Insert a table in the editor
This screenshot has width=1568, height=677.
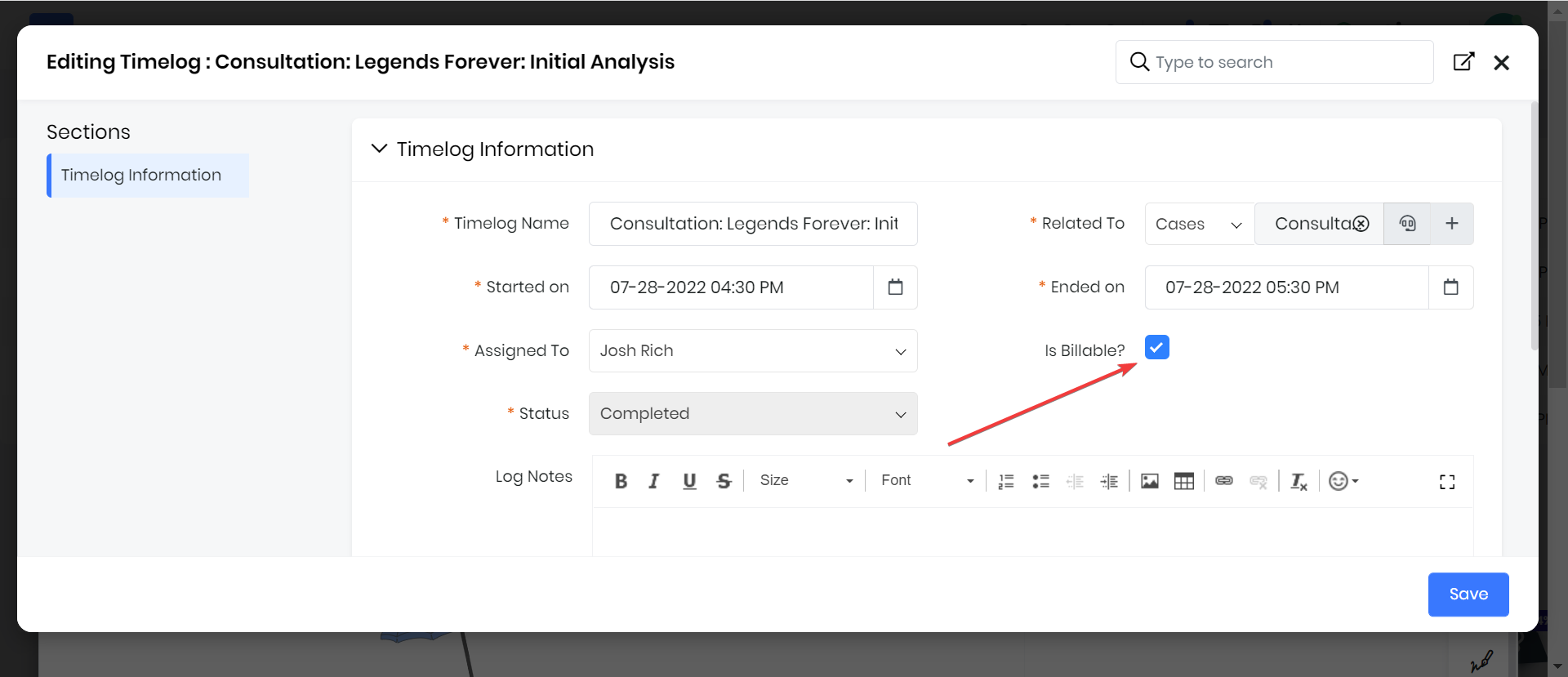(1183, 481)
